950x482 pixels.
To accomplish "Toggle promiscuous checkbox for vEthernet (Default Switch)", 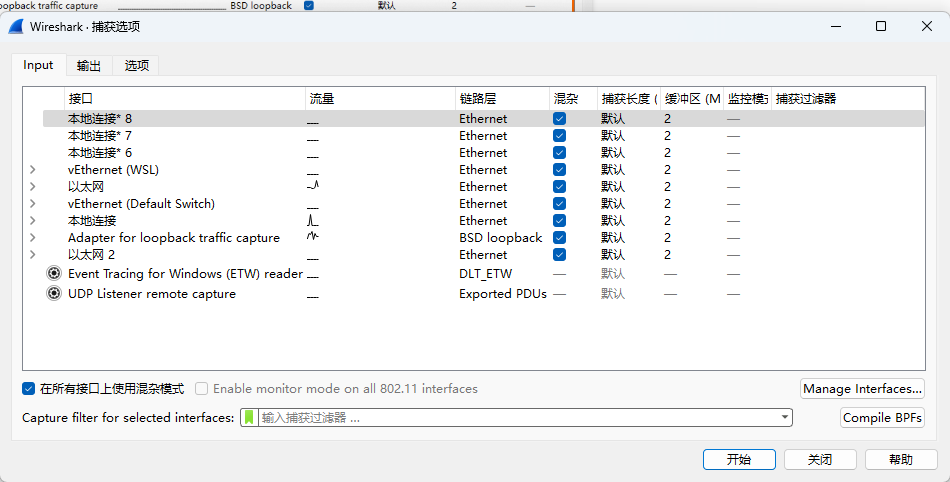I will [x=559, y=203].
